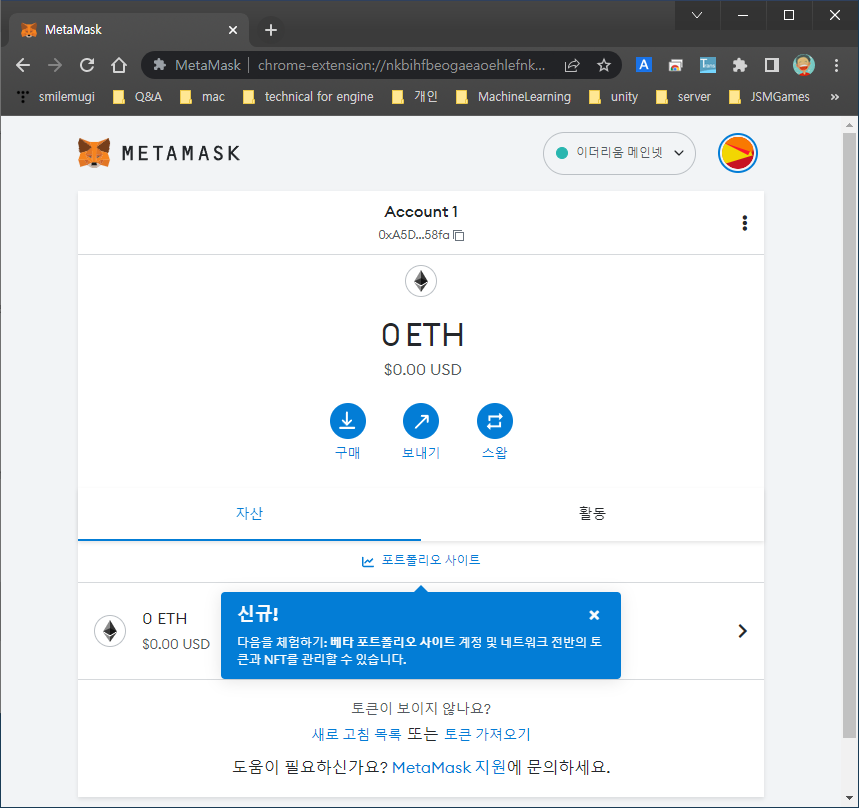The height and width of the screenshot is (808, 859).
Task: Click the ETH token icon in asset row
Action: click(x=110, y=631)
